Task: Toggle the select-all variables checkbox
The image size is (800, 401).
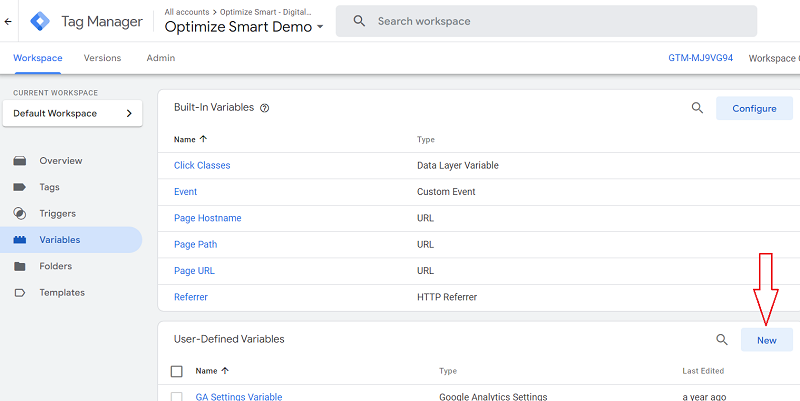Action: 177,371
